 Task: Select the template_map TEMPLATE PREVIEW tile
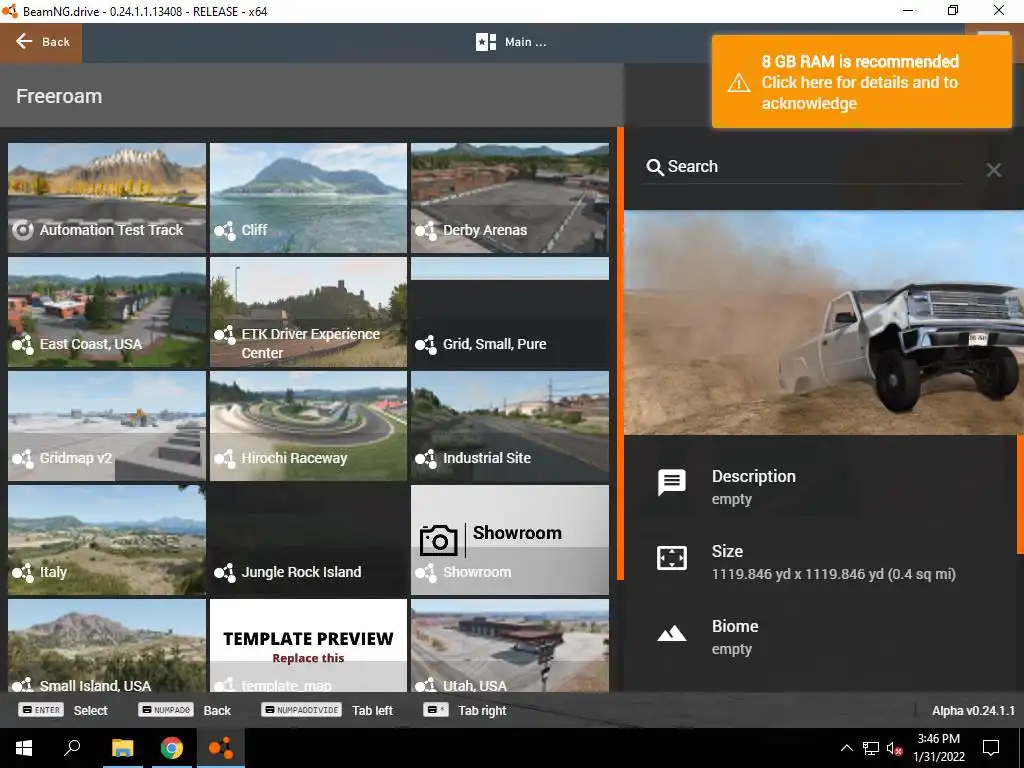tap(308, 645)
